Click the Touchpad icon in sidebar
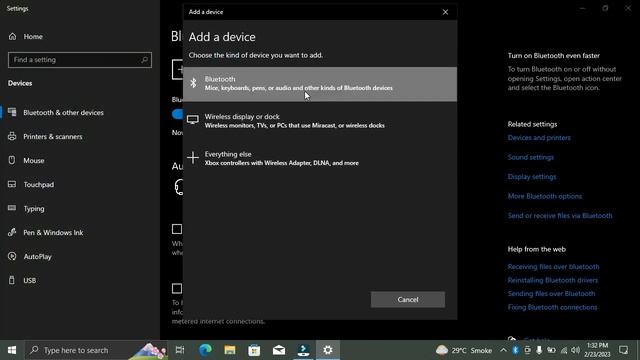Image resolution: width=640 pixels, height=360 pixels. click(x=12, y=184)
